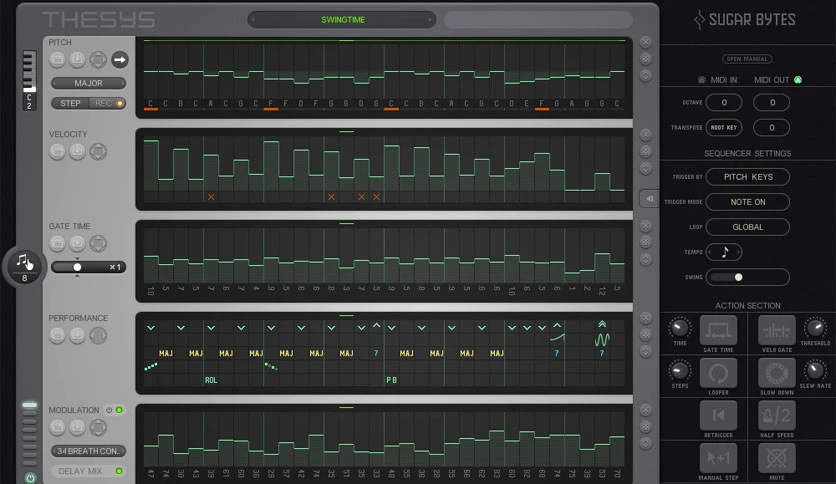Click third round icon under PERFORMANCE label
This screenshot has width=836, height=484.
[98, 335]
